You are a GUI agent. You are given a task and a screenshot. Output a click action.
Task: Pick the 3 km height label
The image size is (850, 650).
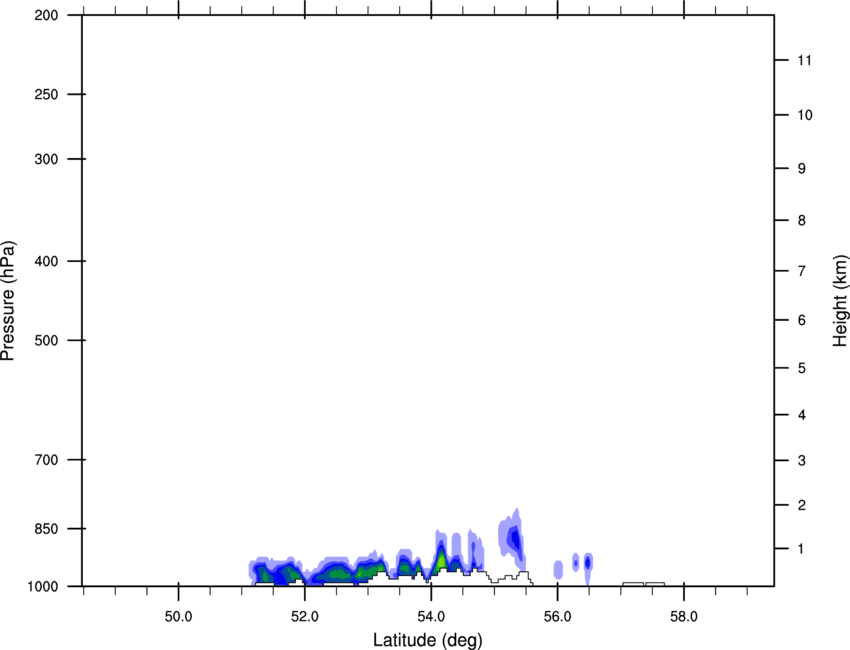tap(802, 461)
